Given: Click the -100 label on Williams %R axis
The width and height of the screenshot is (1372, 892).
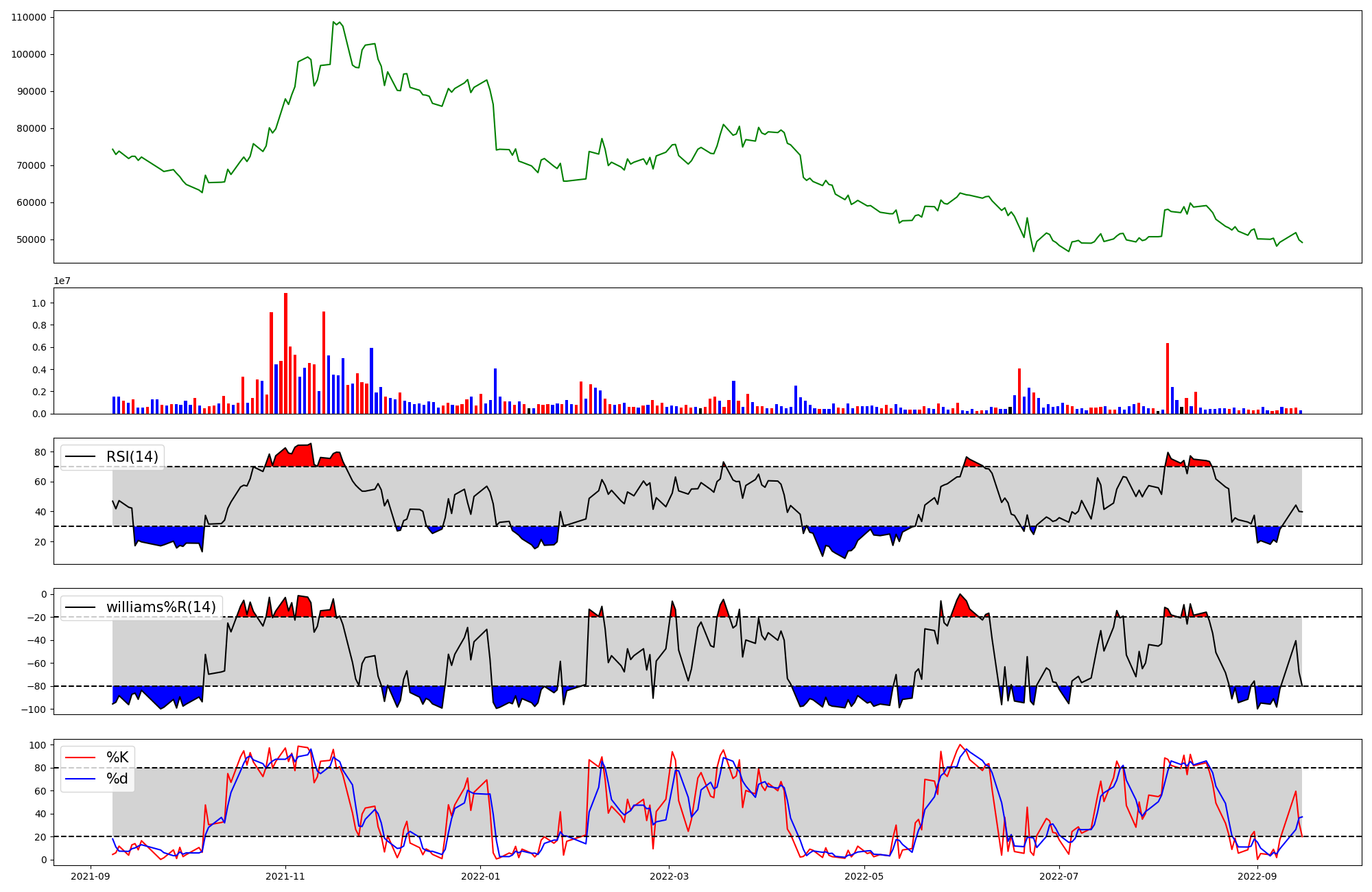Looking at the screenshot, I should tap(34, 709).
